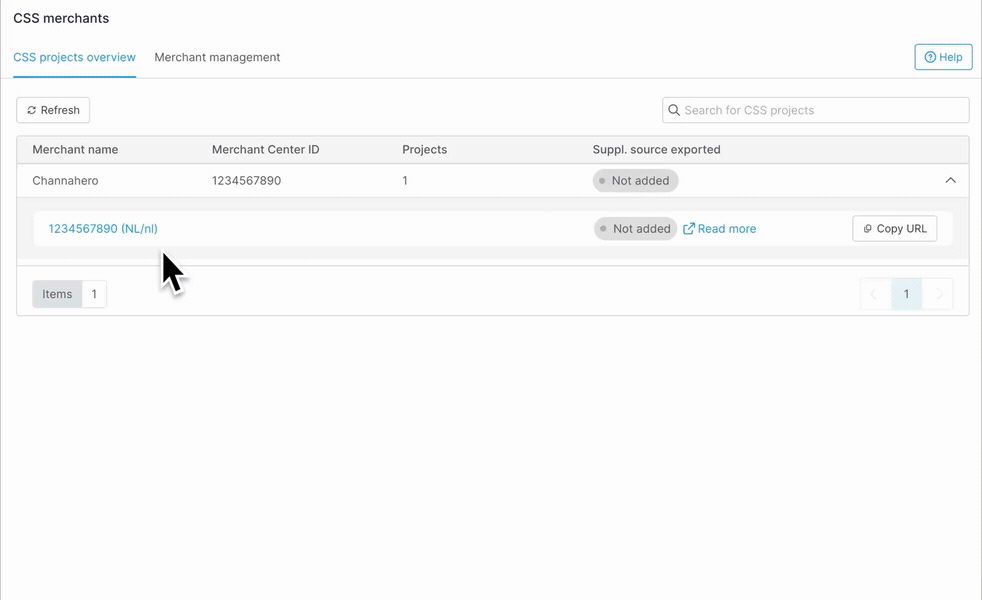
Task: Click Read more next to the Not added badge
Action: [x=727, y=228]
